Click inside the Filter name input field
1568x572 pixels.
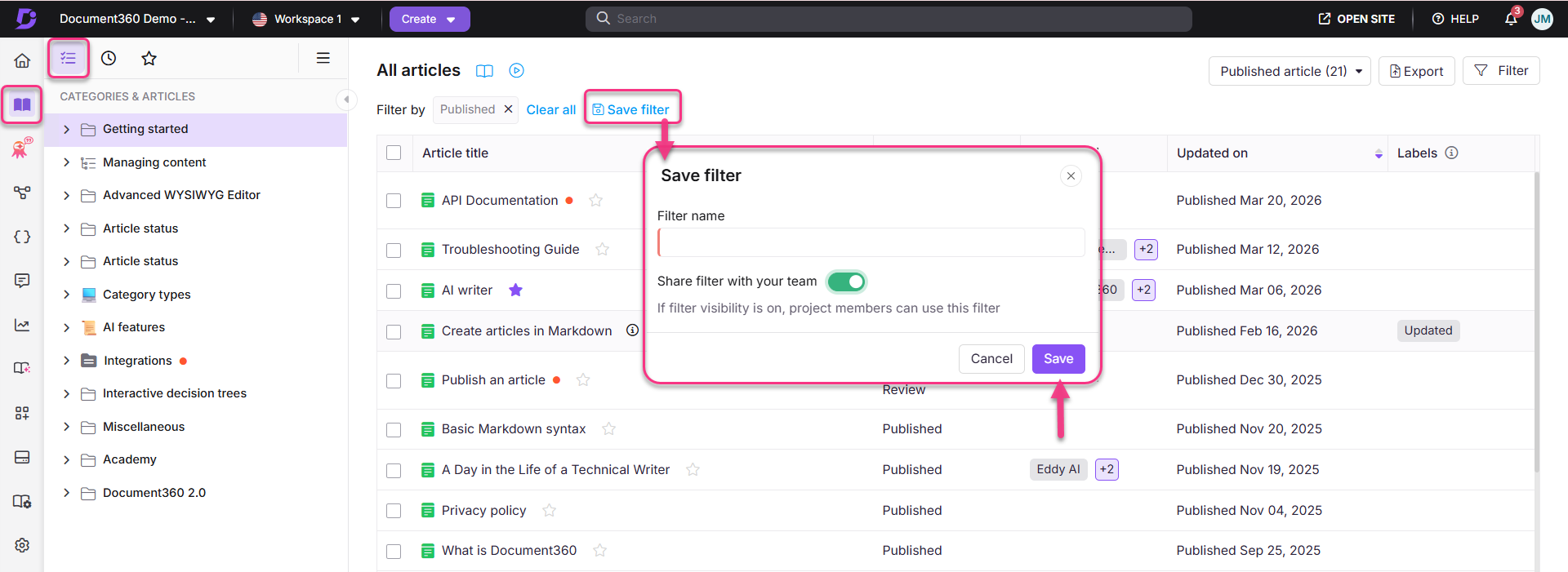(x=871, y=242)
